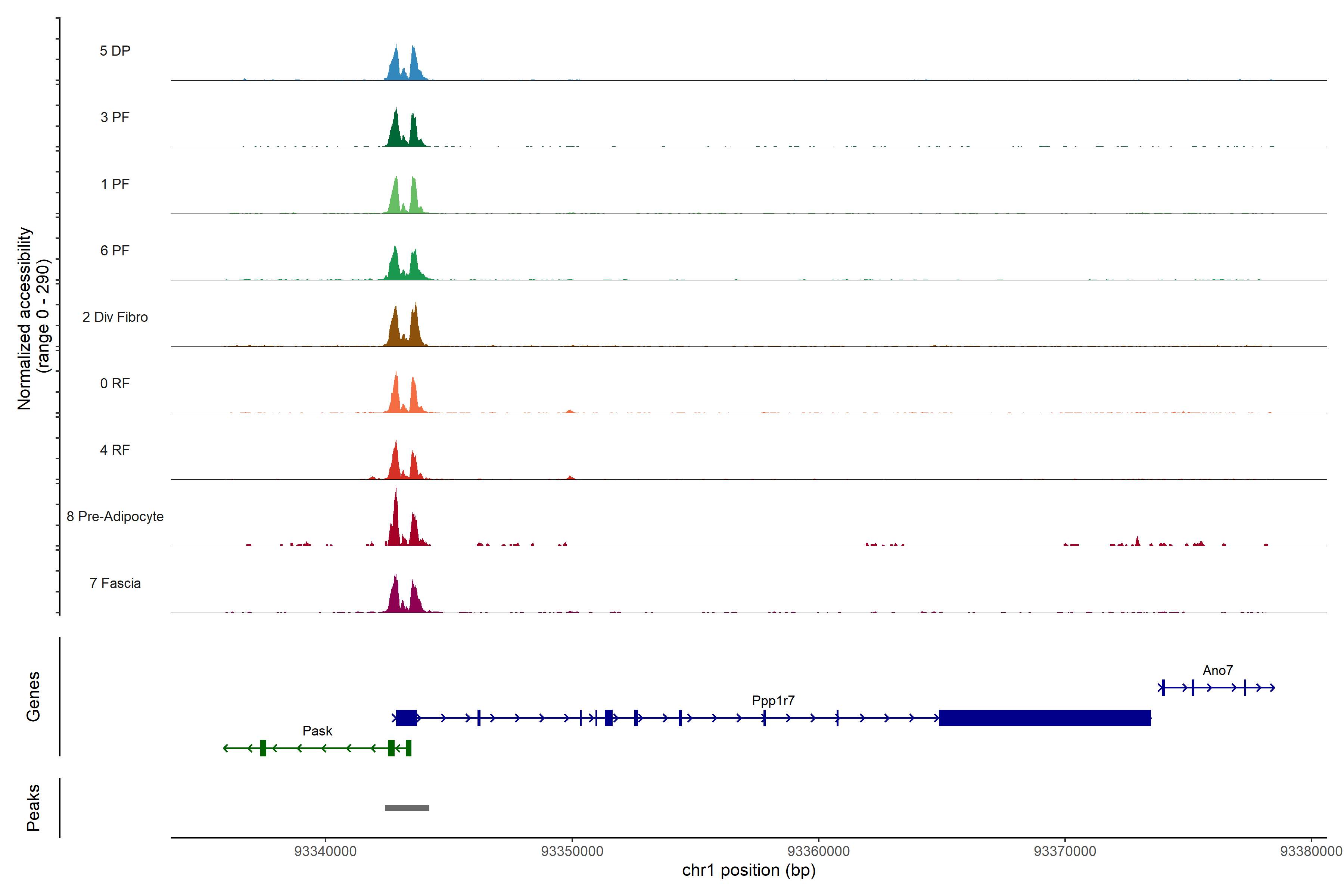Click the chr1 position (bp) axis title
This screenshot has width=1344, height=896.
tap(749, 870)
